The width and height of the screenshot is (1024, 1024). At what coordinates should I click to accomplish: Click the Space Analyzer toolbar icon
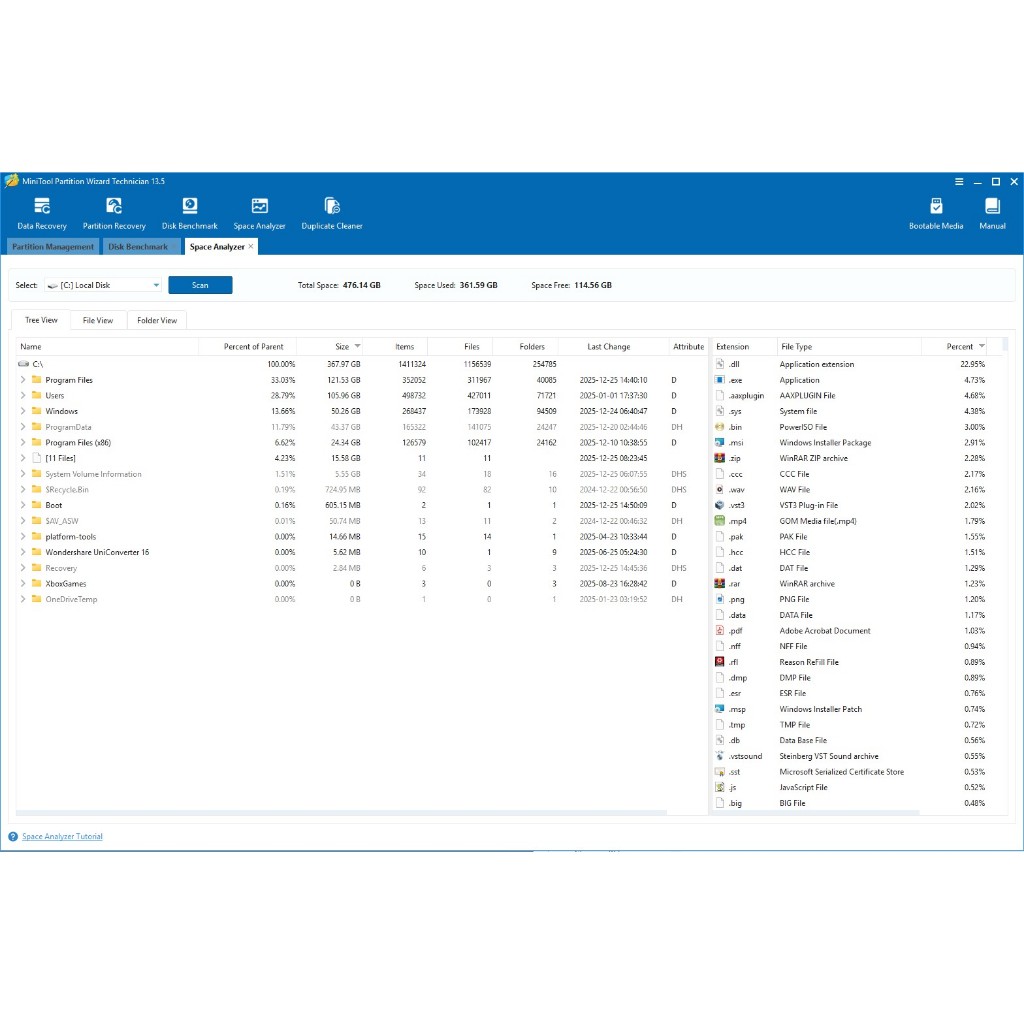(259, 212)
